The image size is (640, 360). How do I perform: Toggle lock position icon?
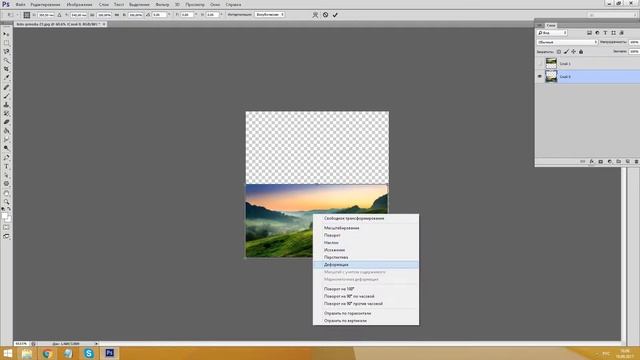573,52
